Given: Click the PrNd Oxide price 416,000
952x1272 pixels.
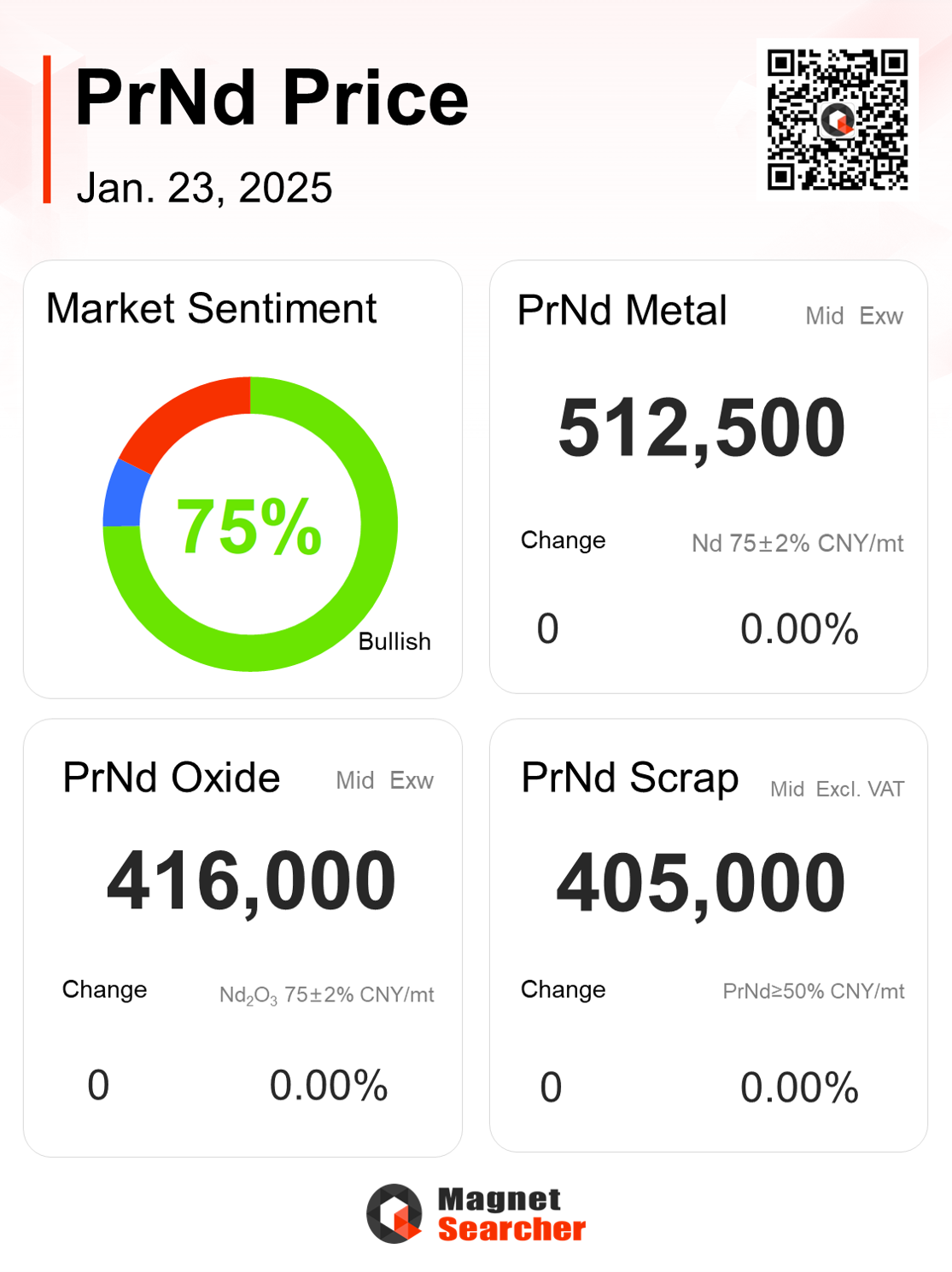Looking at the screenshot, I should click(251, 881).
